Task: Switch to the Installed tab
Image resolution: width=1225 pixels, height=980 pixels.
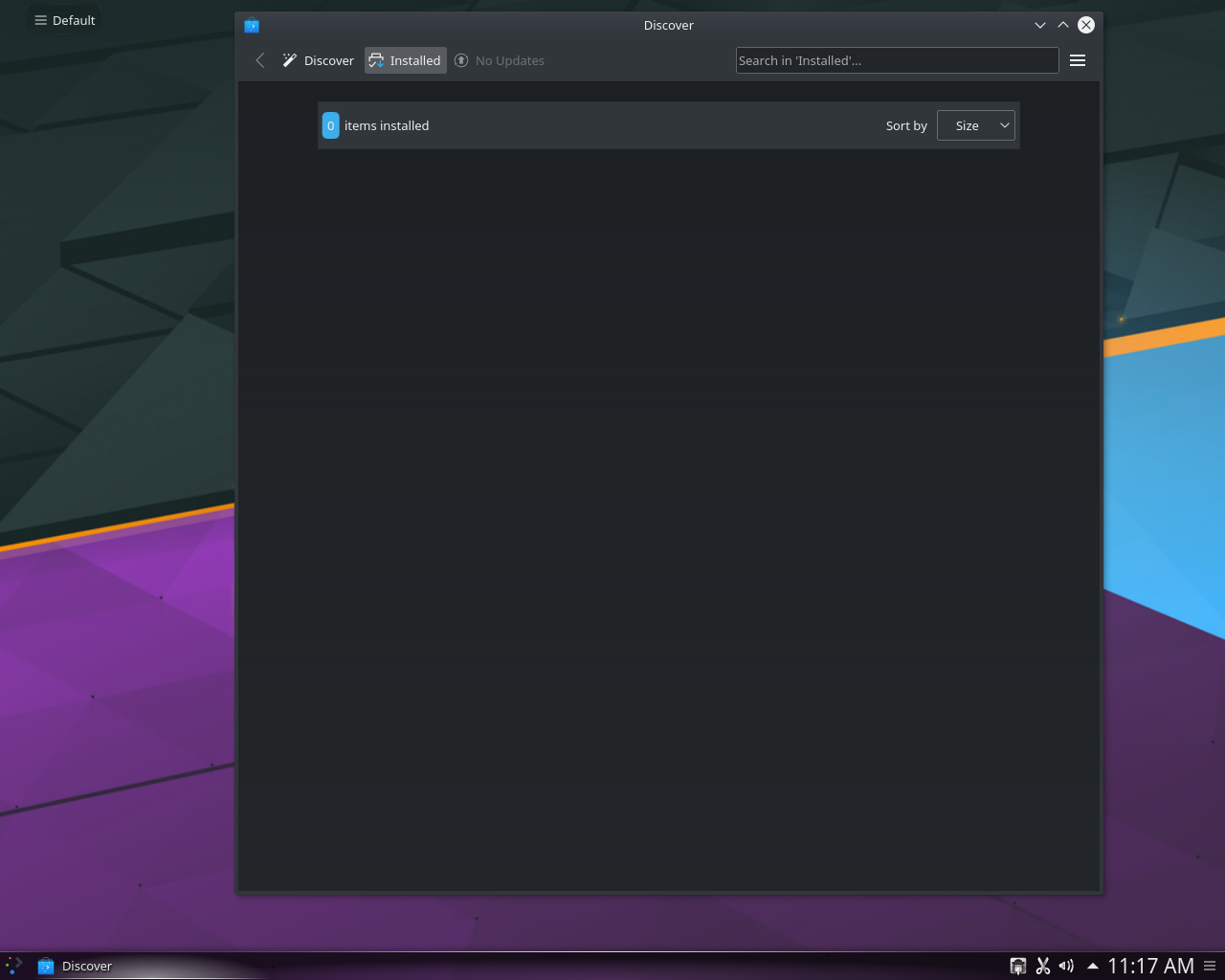Action: click(x=406, y=60)
